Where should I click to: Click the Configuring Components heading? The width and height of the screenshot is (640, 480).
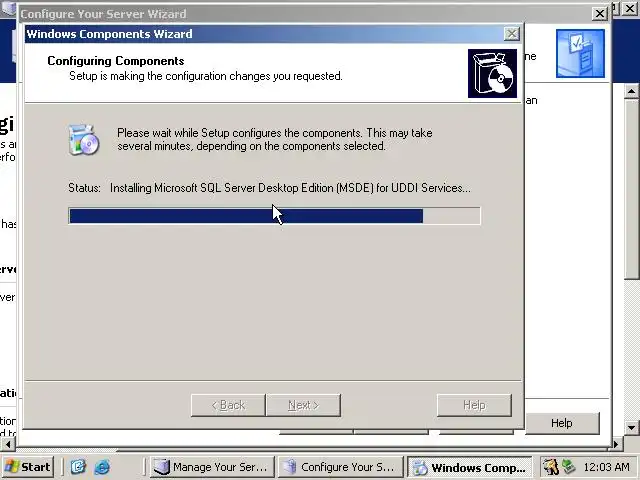pos(116,61)
